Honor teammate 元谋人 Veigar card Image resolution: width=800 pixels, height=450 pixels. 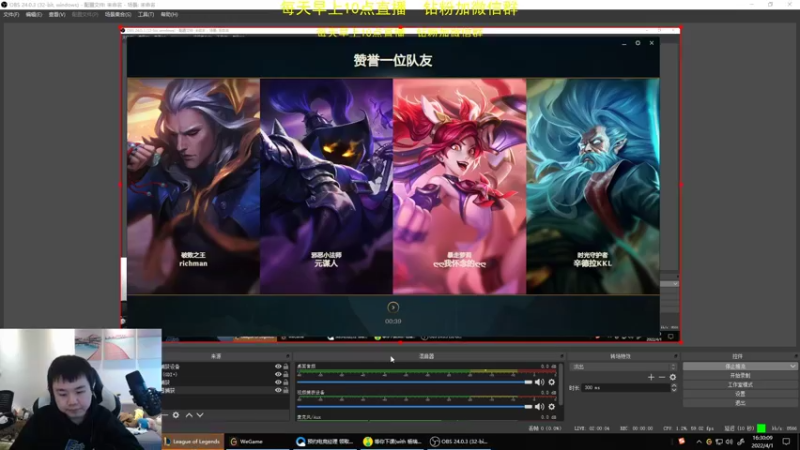tap(326, 186)
